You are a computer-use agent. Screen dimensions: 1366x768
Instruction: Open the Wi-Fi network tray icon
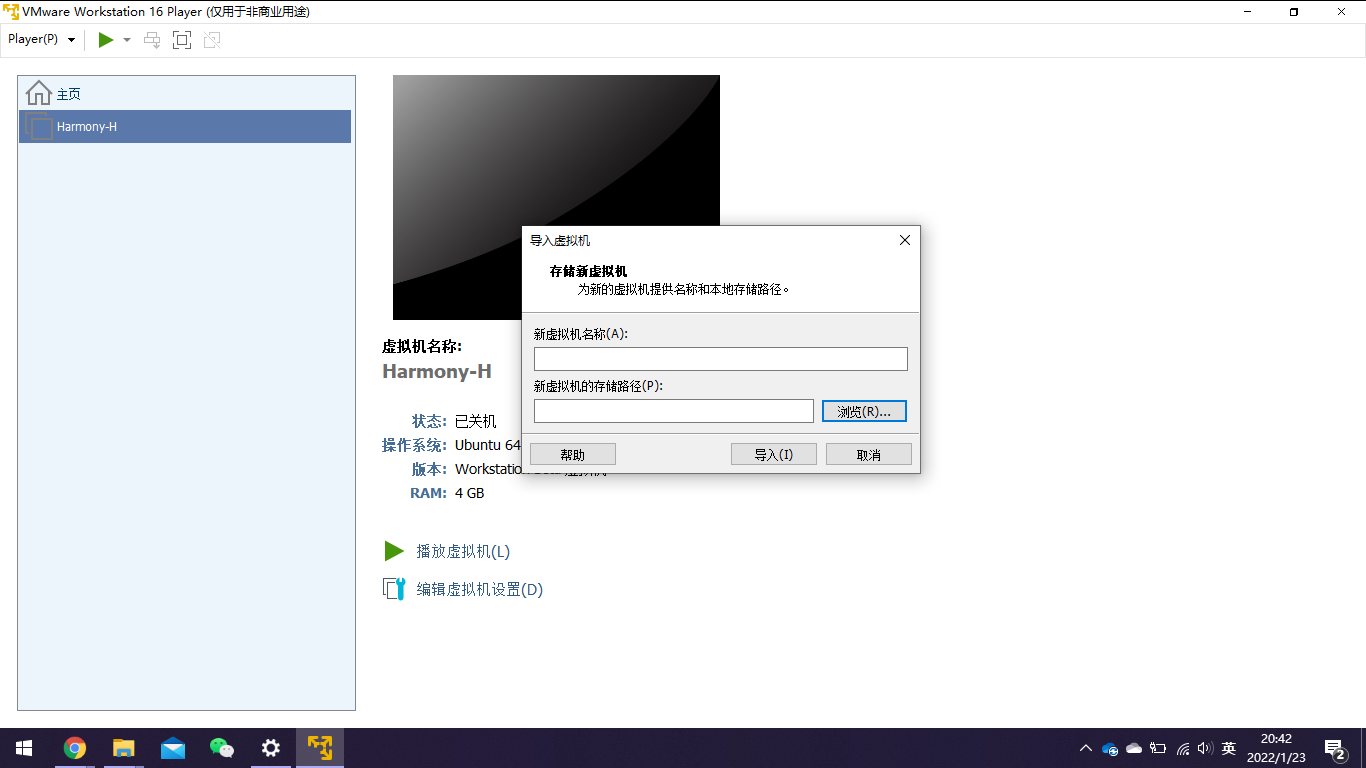coord(1183,748)
